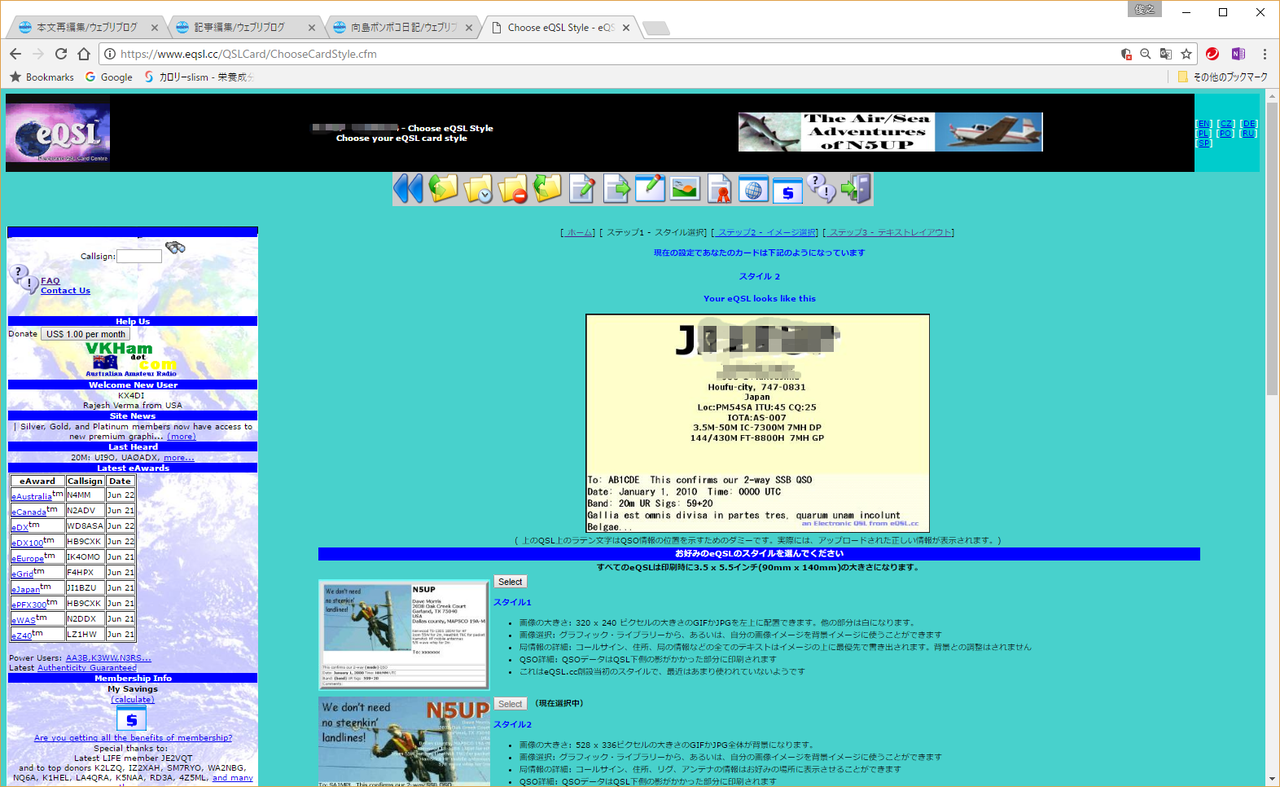Click the document with pencil icon
Image resolution: width=1280 pixels, height=787 pixels.
(x=582, y=188)
